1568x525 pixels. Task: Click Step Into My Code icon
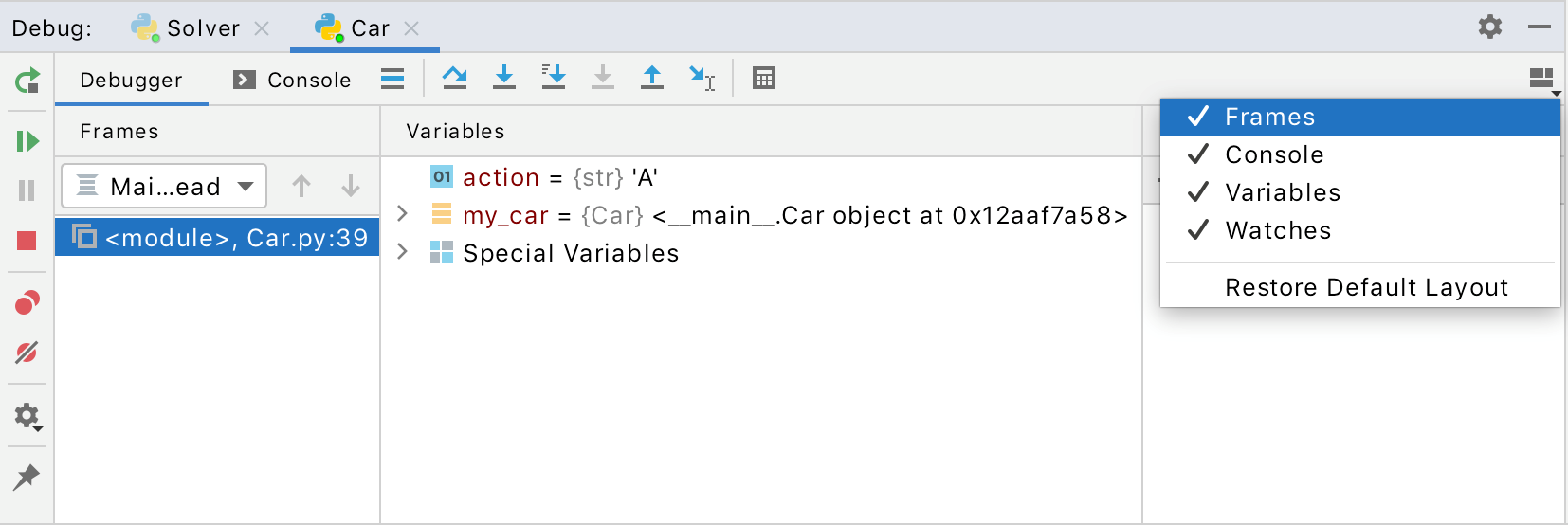(x=554, y=78)
